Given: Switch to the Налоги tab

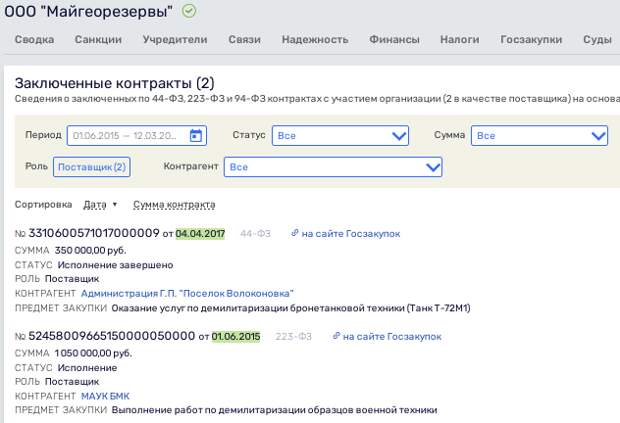Looking at the screenshot, I should [459, 40].
